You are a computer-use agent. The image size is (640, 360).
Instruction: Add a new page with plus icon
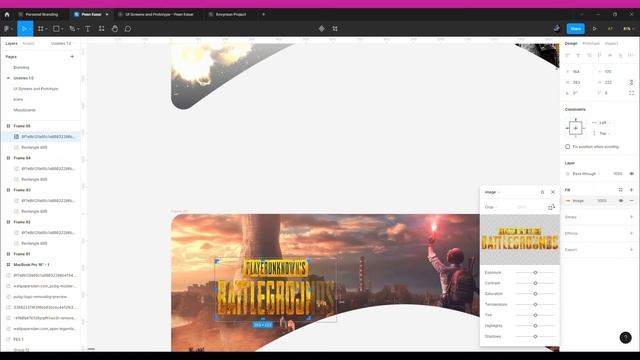tap(72, 57)
